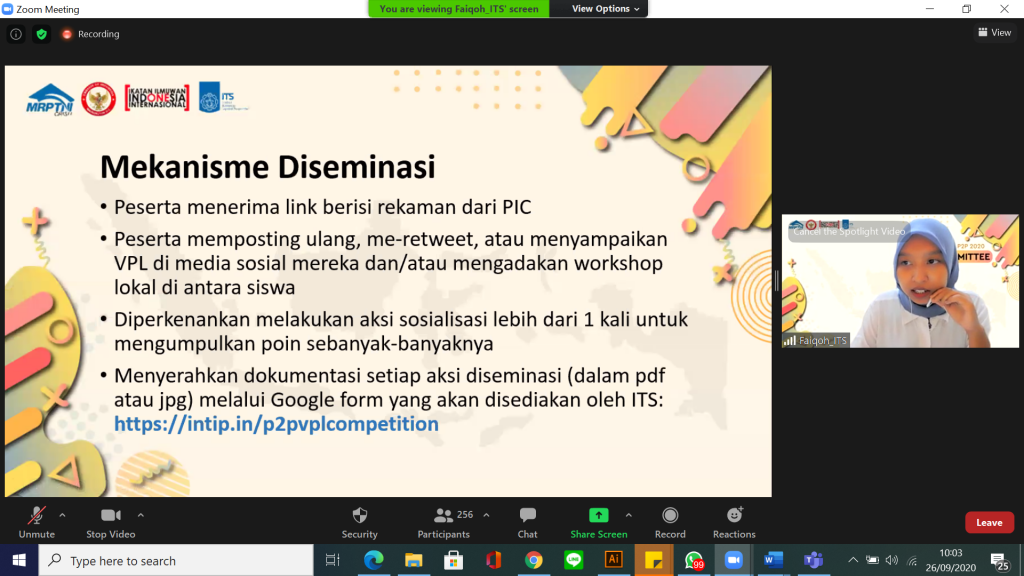Click the green Share Screen icon
1024x576 pixels.
598,516
